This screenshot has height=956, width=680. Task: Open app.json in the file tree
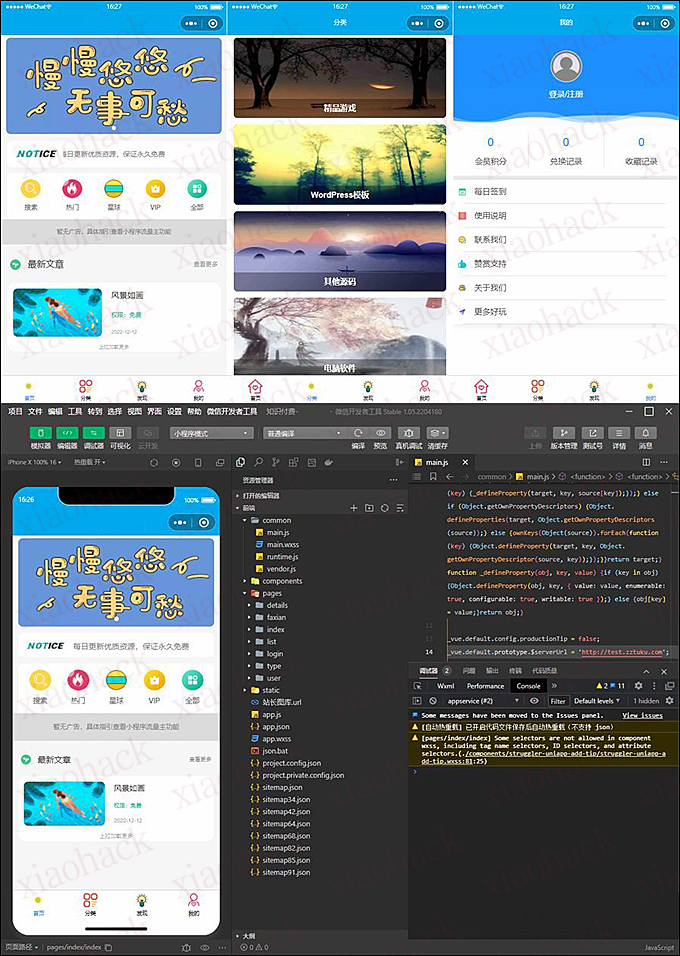click(276, 727)
